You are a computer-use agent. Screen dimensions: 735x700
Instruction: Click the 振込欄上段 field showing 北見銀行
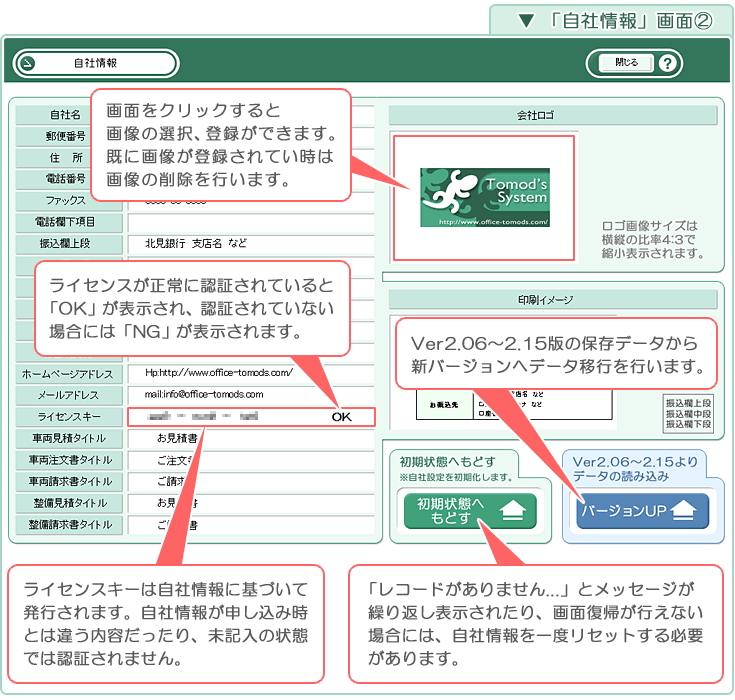click(251, 244)
